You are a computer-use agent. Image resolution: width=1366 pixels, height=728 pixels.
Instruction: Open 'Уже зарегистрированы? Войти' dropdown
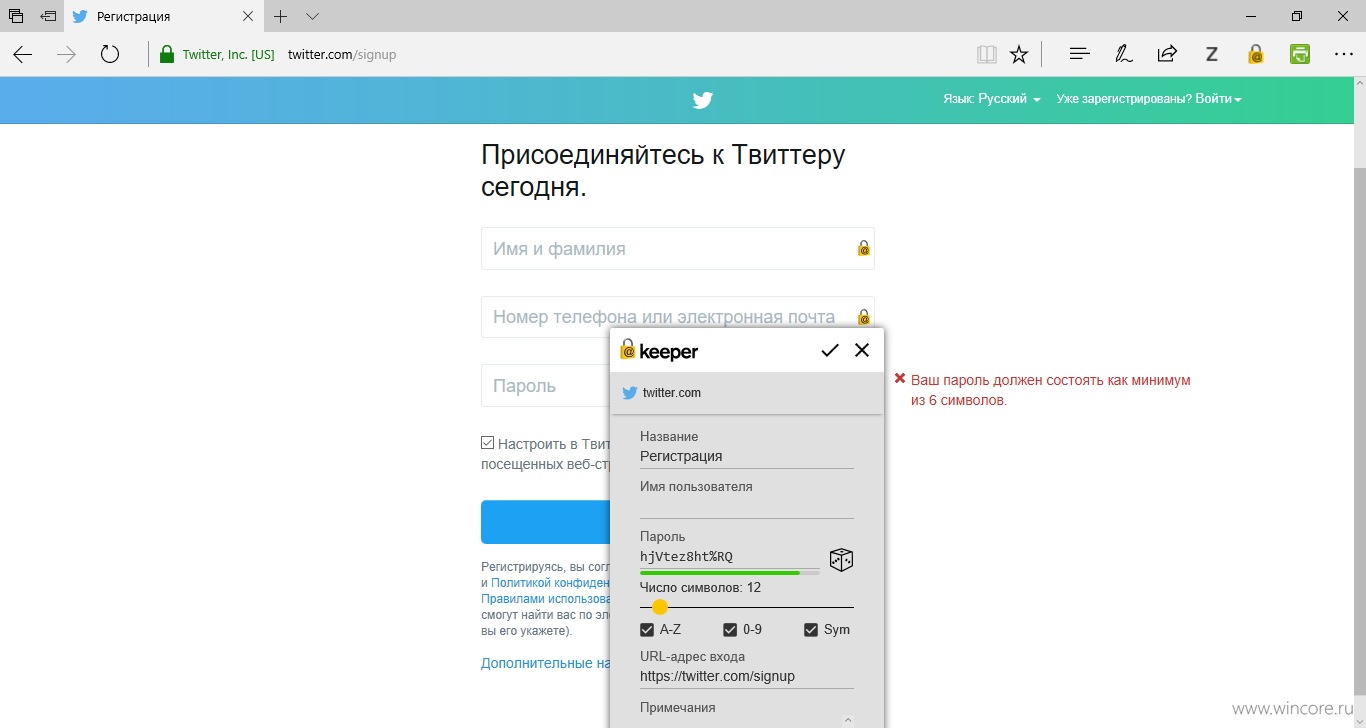(1149, 99)
